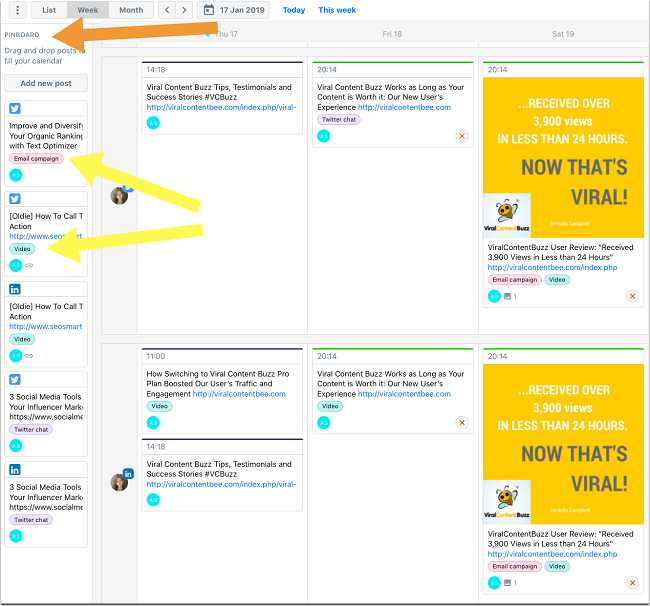Image resolution: width=650 pixels, height=606 pixels.
Task: Click the Sat 19 first-row viral image thumbnail
Action: pos(563,158)
